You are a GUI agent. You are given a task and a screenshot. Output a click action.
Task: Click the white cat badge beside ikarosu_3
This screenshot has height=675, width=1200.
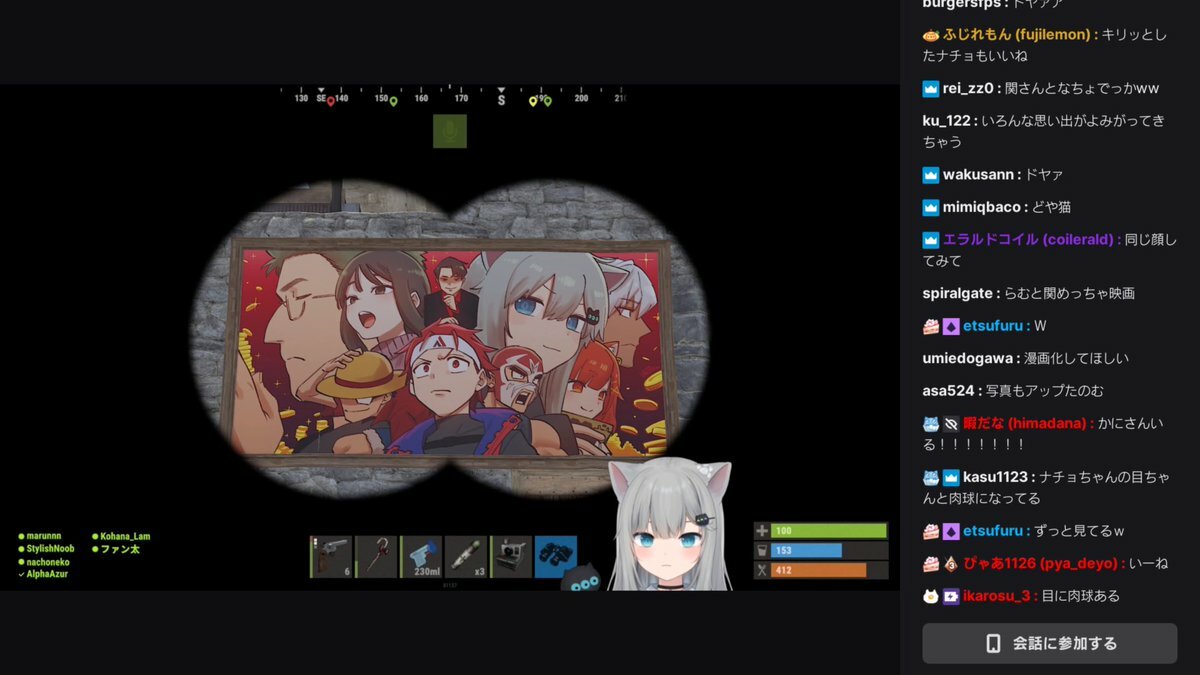click(931, 596)
